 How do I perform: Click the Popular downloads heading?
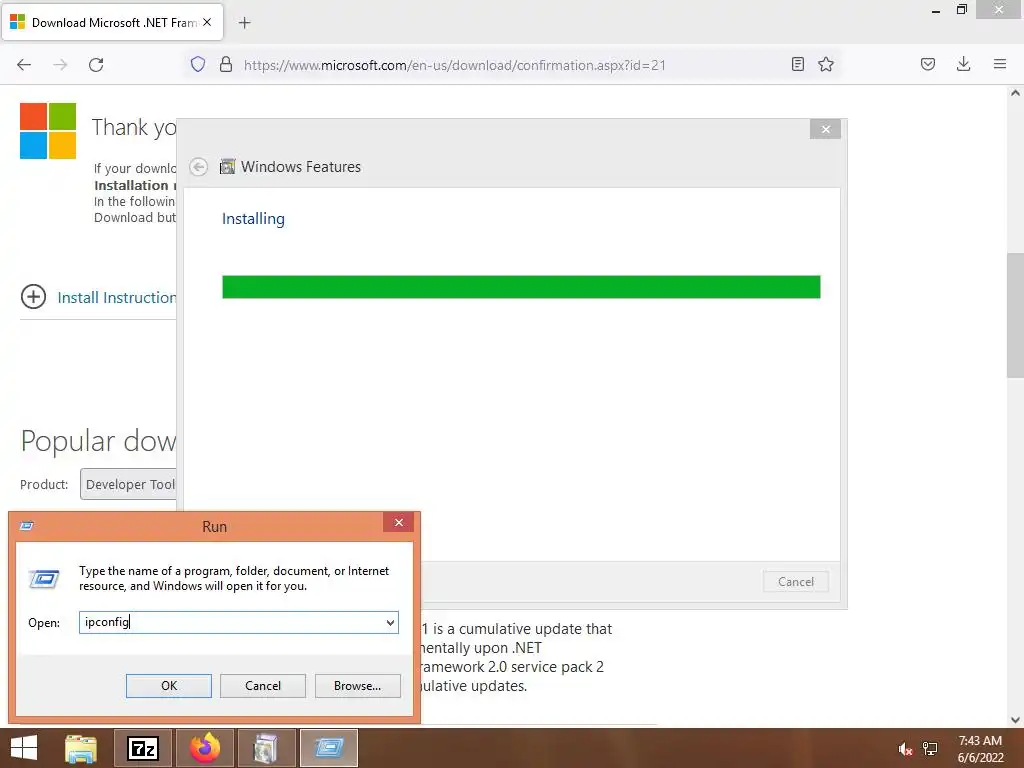click(x=99, y=441)
